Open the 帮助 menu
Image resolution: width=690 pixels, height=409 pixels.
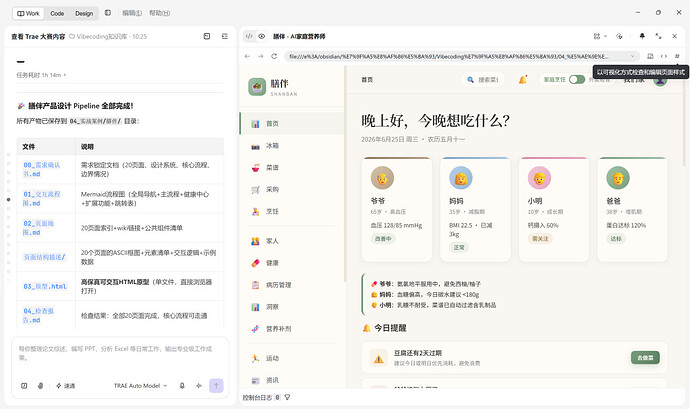click(x=159, y=13)
